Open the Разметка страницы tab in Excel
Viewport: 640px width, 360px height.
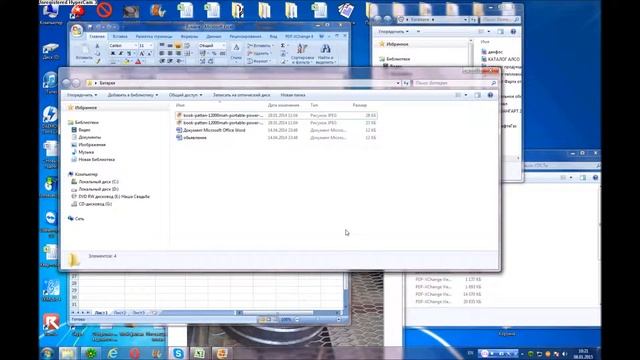(154, 36)
